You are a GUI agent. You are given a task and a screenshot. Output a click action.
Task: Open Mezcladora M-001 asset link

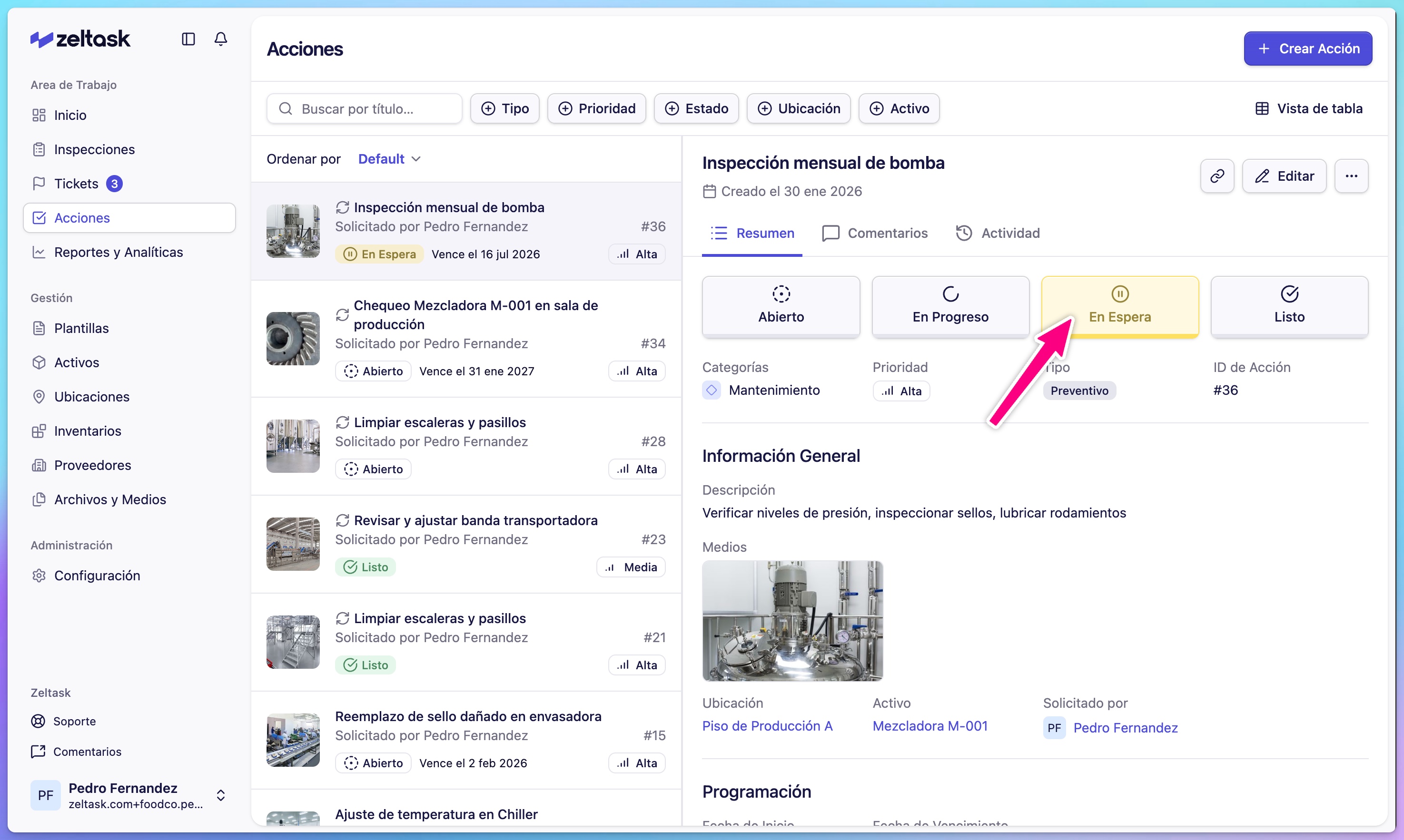[x=930, y=726]
